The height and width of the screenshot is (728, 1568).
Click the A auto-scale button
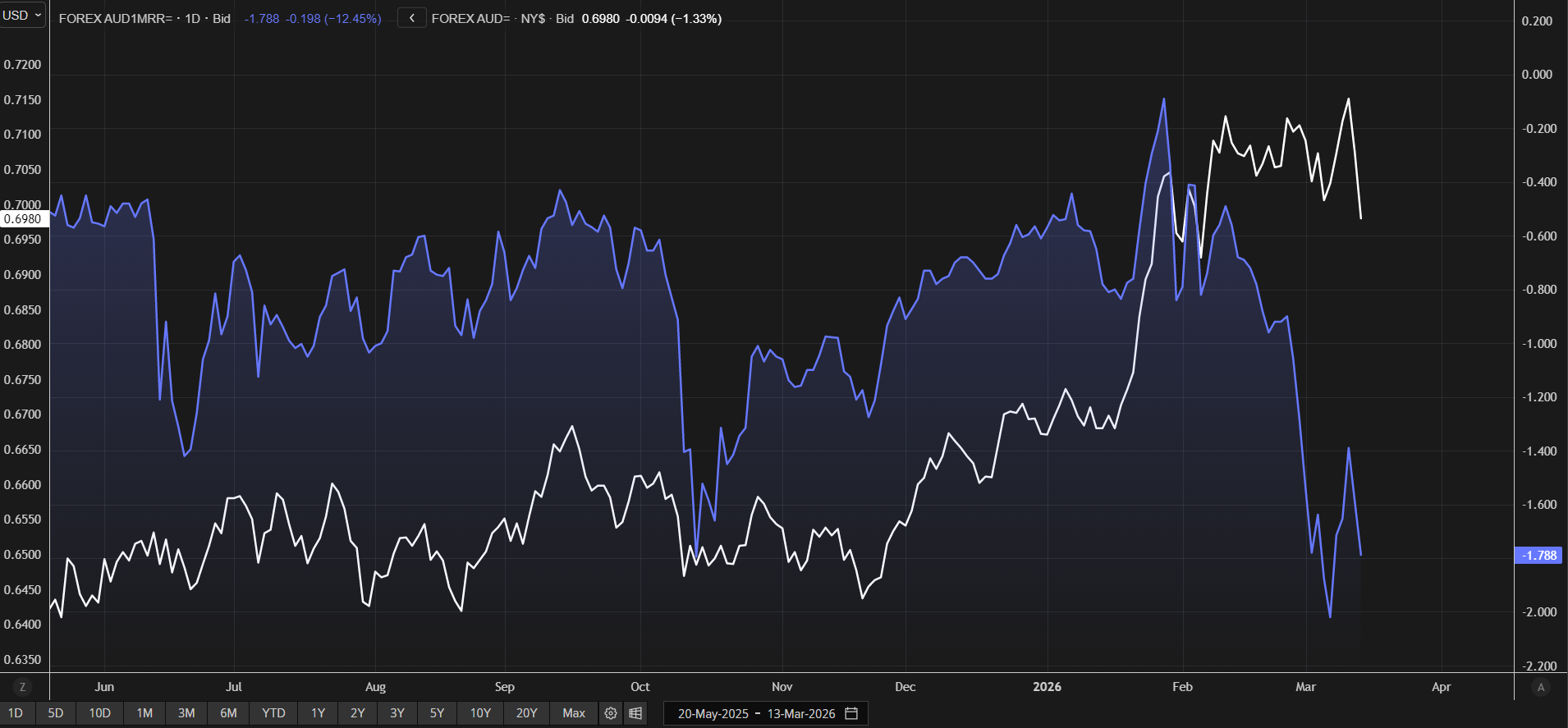tap(1540, 687)
